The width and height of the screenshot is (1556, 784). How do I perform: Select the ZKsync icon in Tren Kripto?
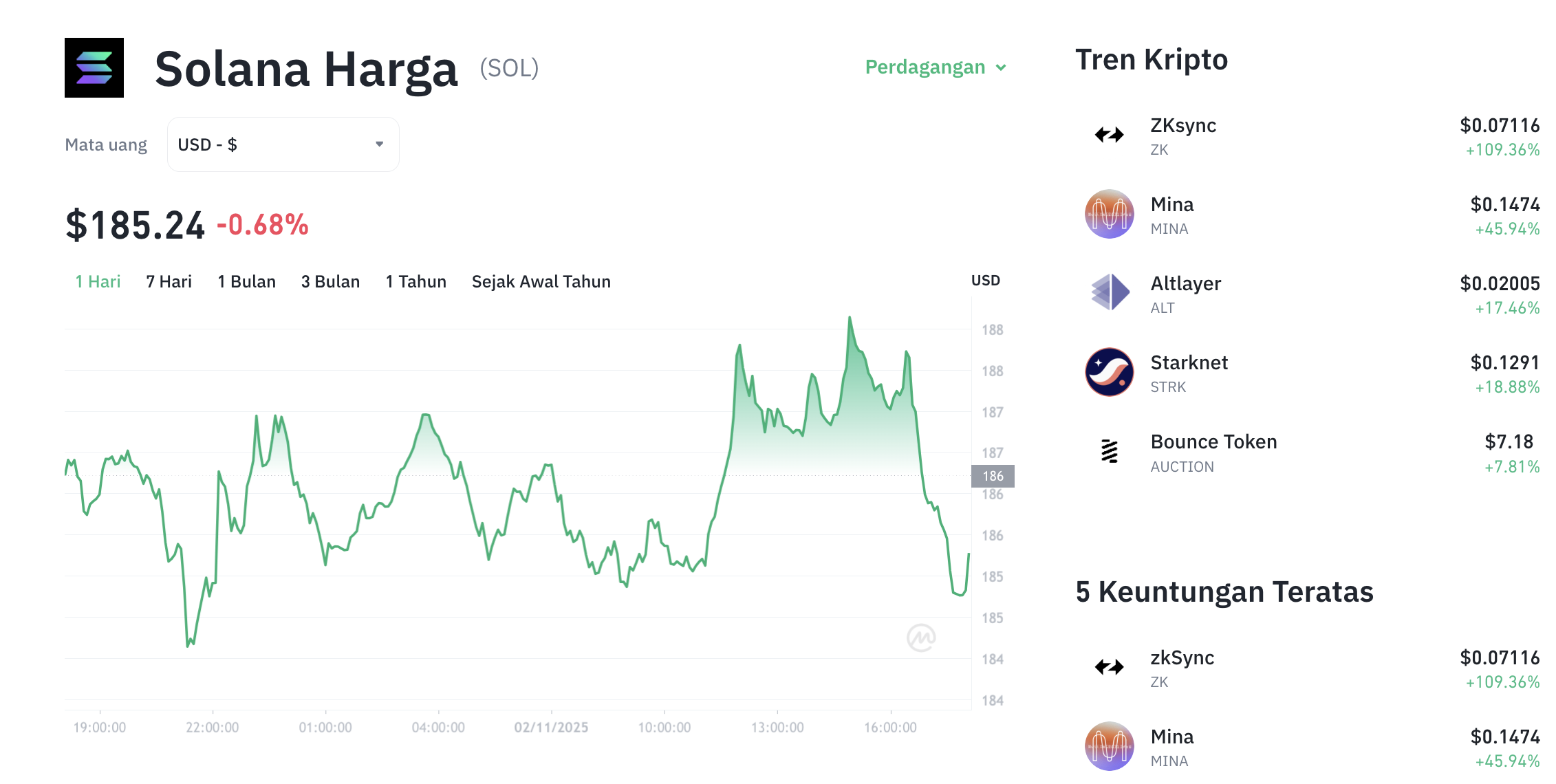click(x=1108, y=135)
